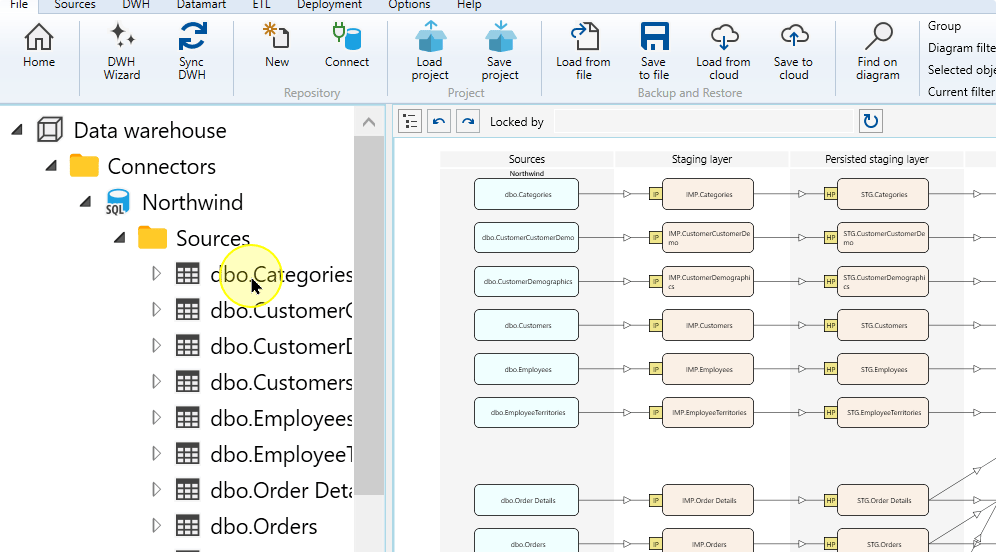This screenshot has width=996, height=552.
Task: Open the Sources ribbon tab
Action: coord(75,5)
